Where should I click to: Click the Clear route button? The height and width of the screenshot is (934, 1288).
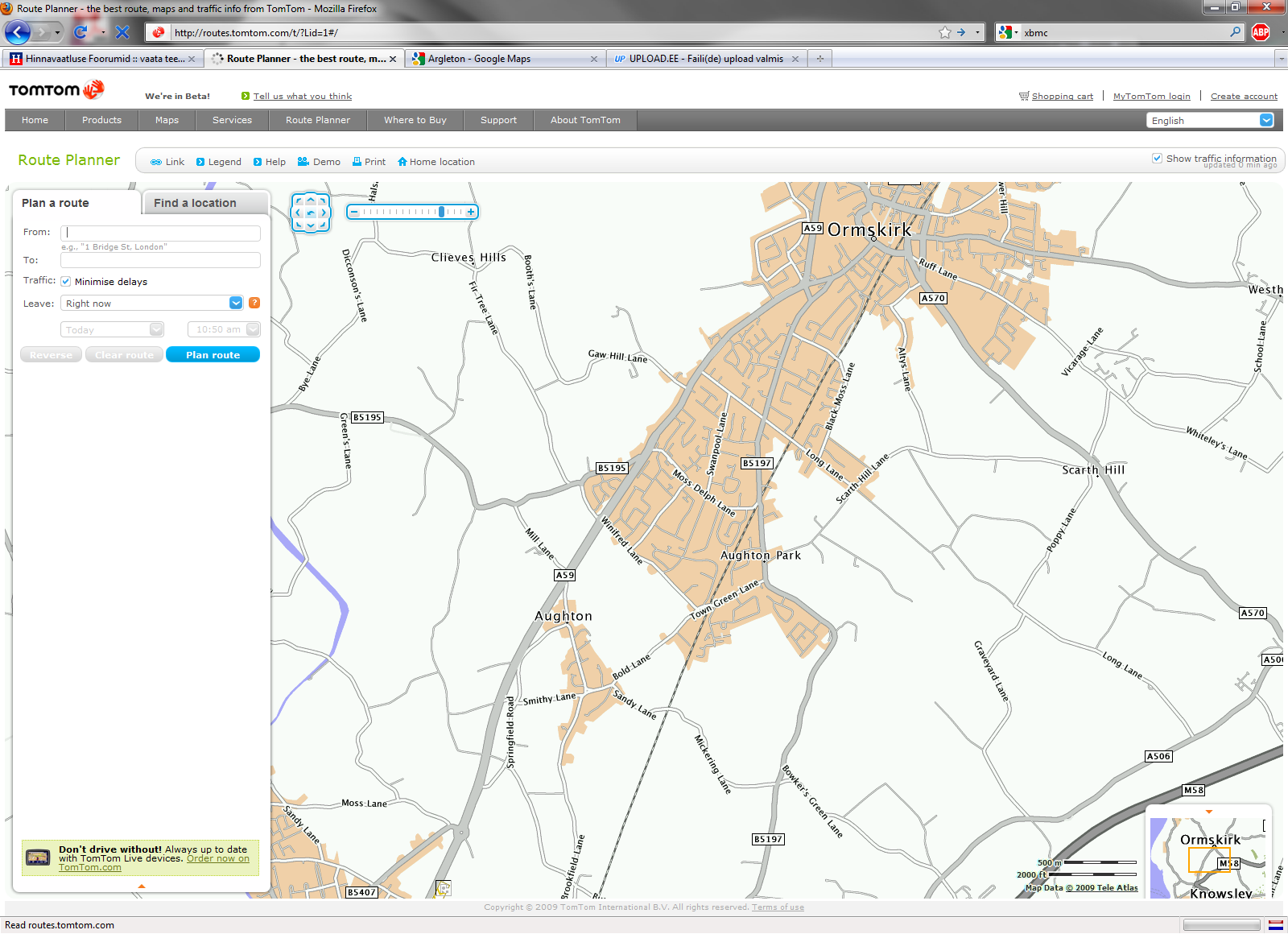point(124,354)
